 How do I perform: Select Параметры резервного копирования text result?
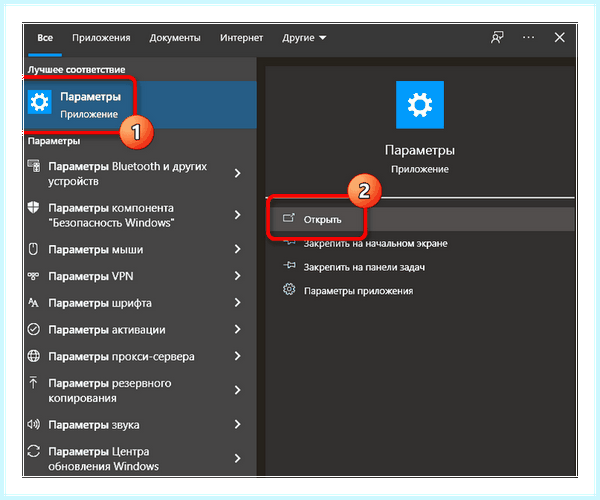coord(110,390)
